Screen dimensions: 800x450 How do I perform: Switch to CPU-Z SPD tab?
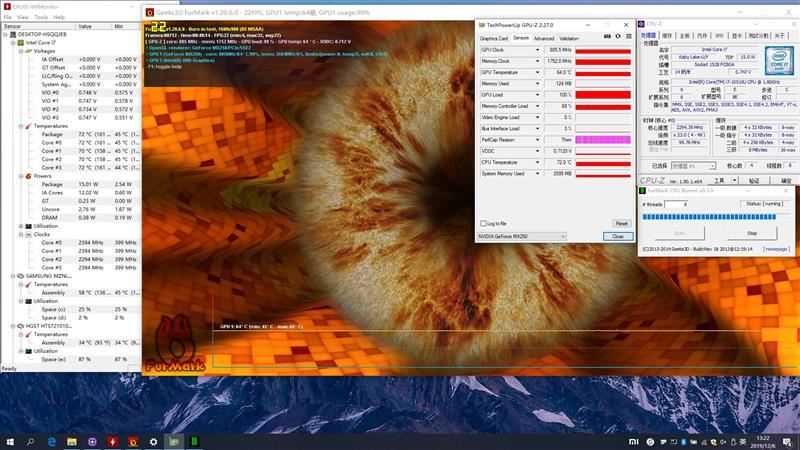(719, 36)
